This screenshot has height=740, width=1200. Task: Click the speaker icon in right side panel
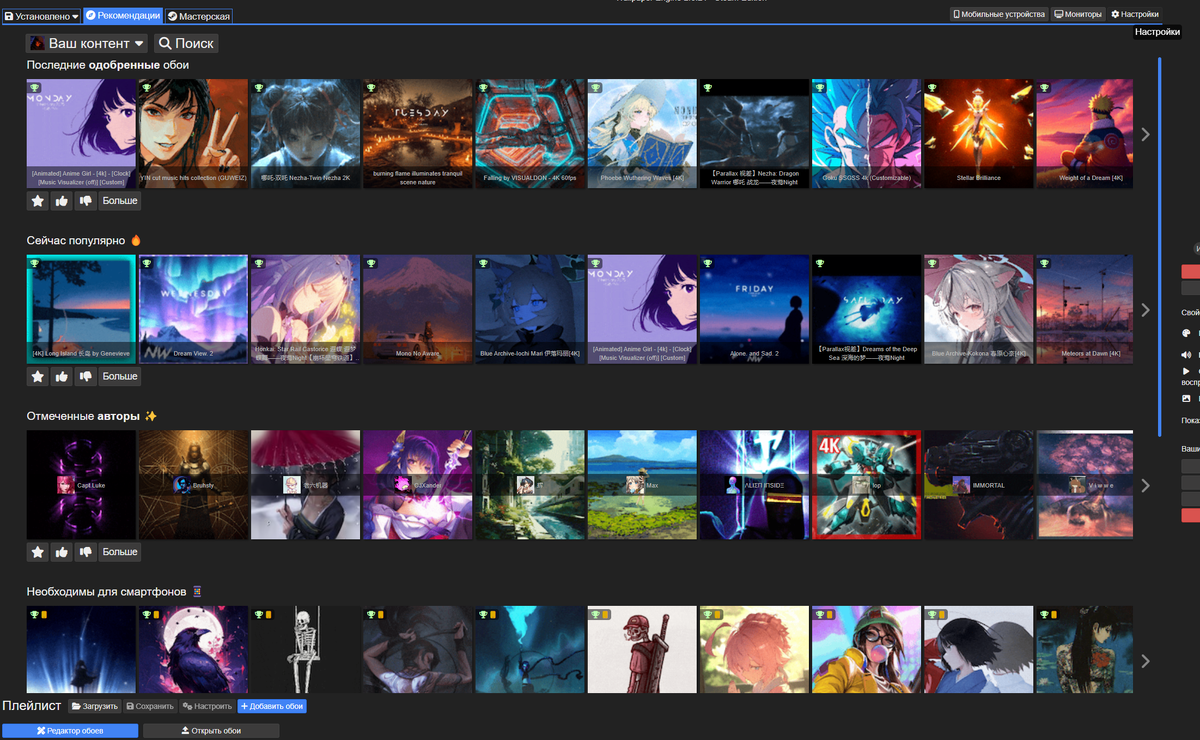click(1186, 355)
